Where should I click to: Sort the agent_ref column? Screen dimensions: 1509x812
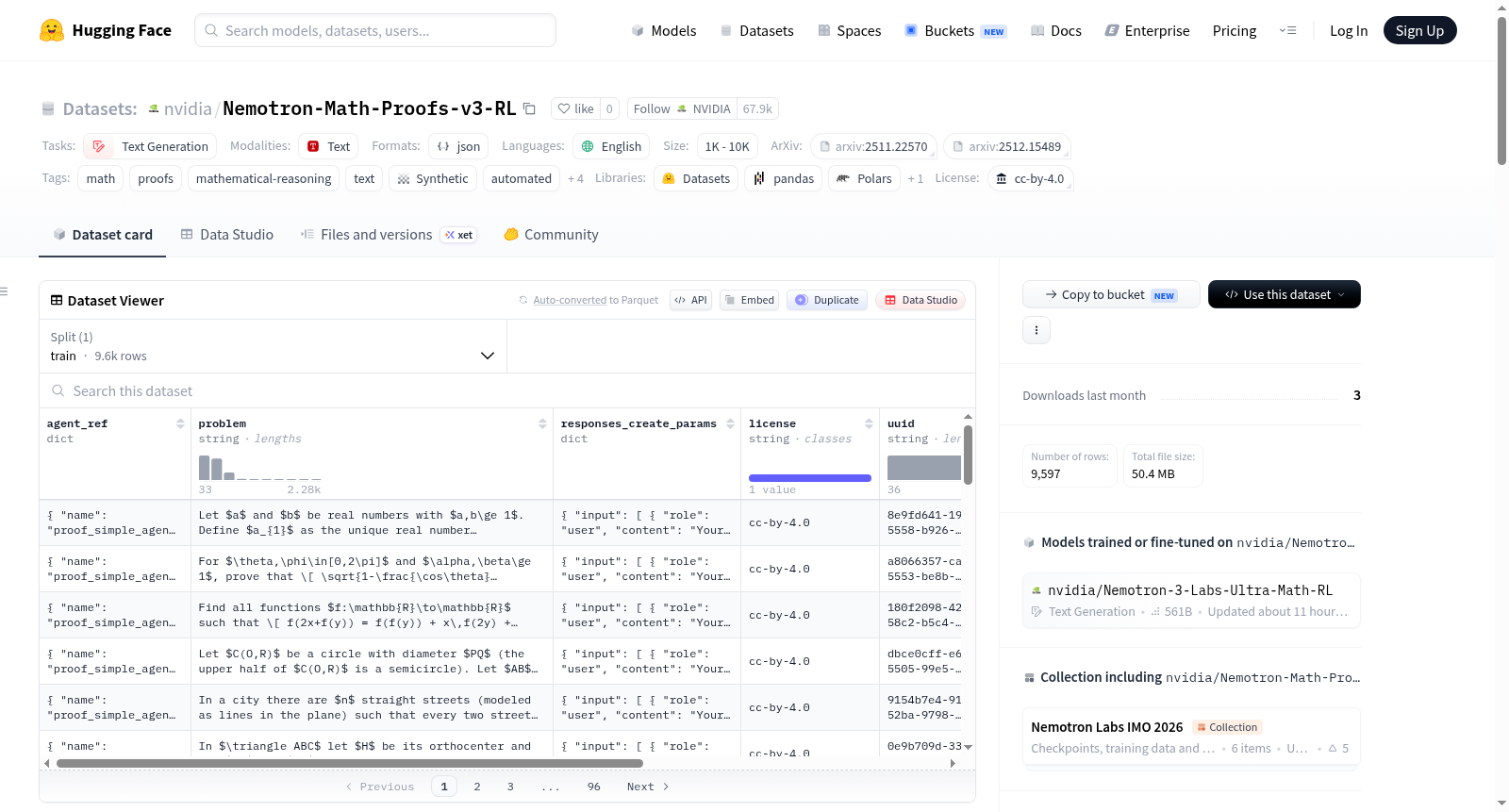point(180,423)
